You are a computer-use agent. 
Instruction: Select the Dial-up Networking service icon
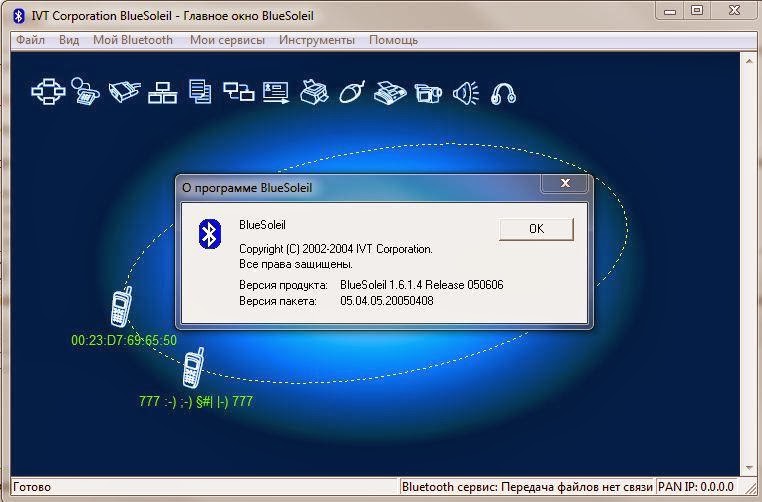pyautogui.click(x=85, y=91)
